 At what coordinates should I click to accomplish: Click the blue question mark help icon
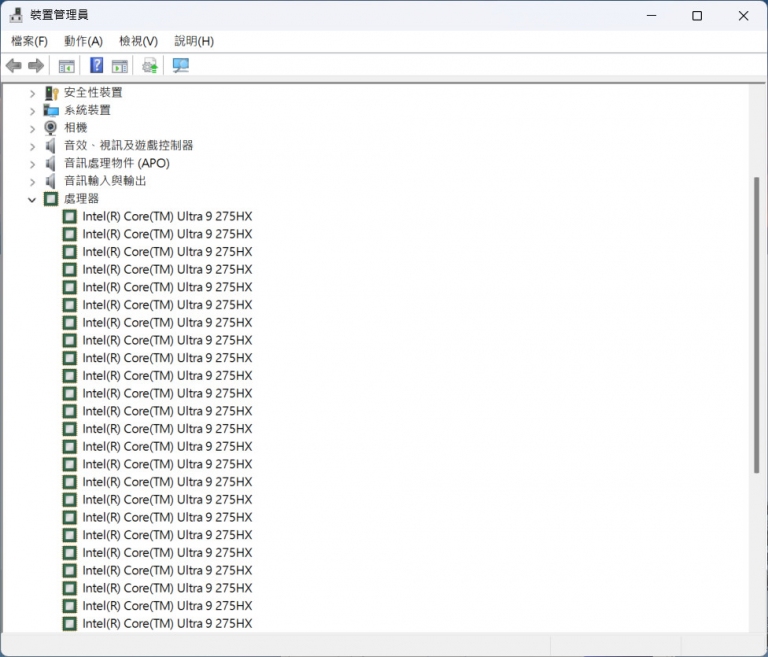[x=96, y=66]
